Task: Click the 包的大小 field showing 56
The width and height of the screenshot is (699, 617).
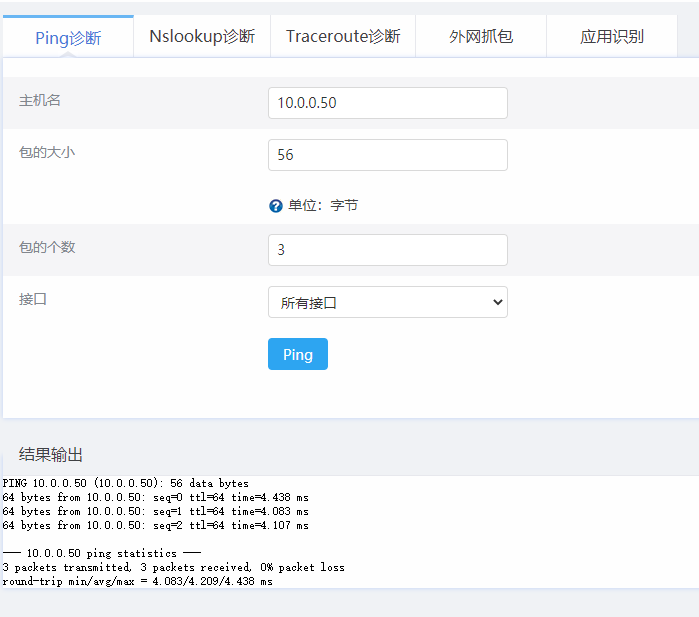Action: (x=387, y=155)
